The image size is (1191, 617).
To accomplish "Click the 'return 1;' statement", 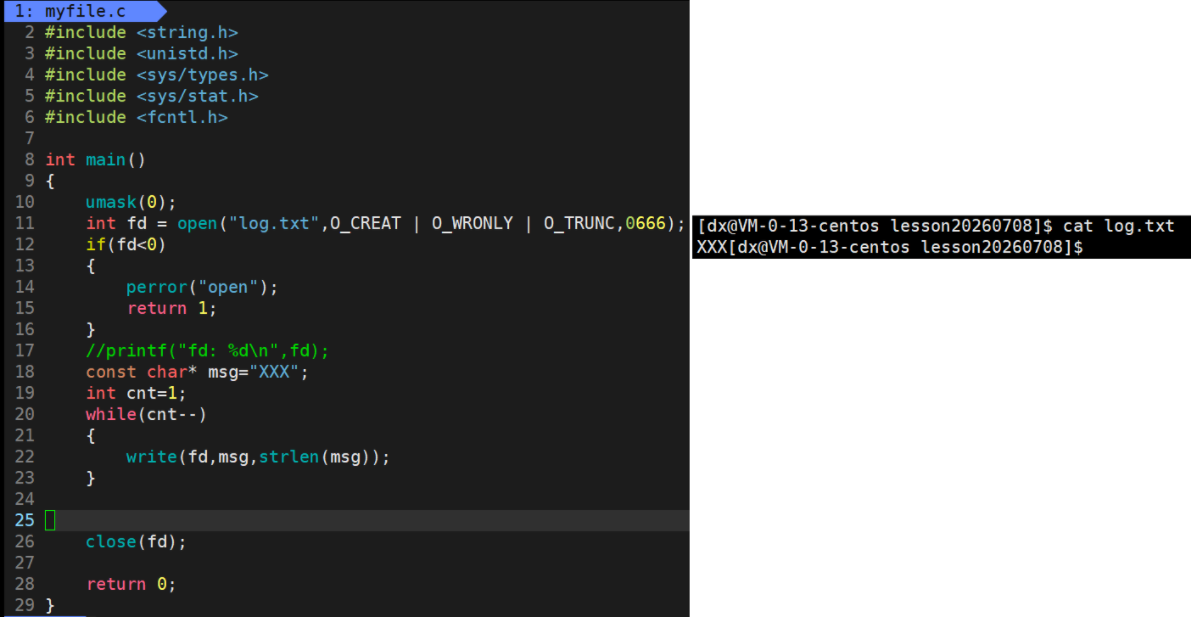I will (x=172, y=309).
